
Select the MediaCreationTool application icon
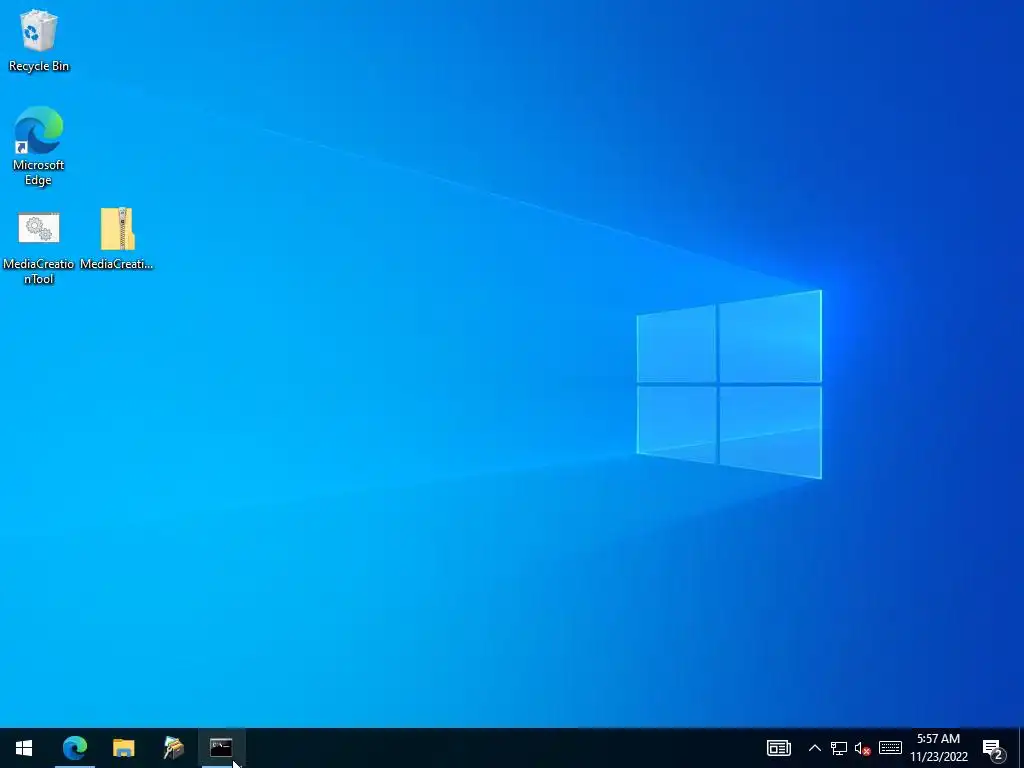point(39,247)
